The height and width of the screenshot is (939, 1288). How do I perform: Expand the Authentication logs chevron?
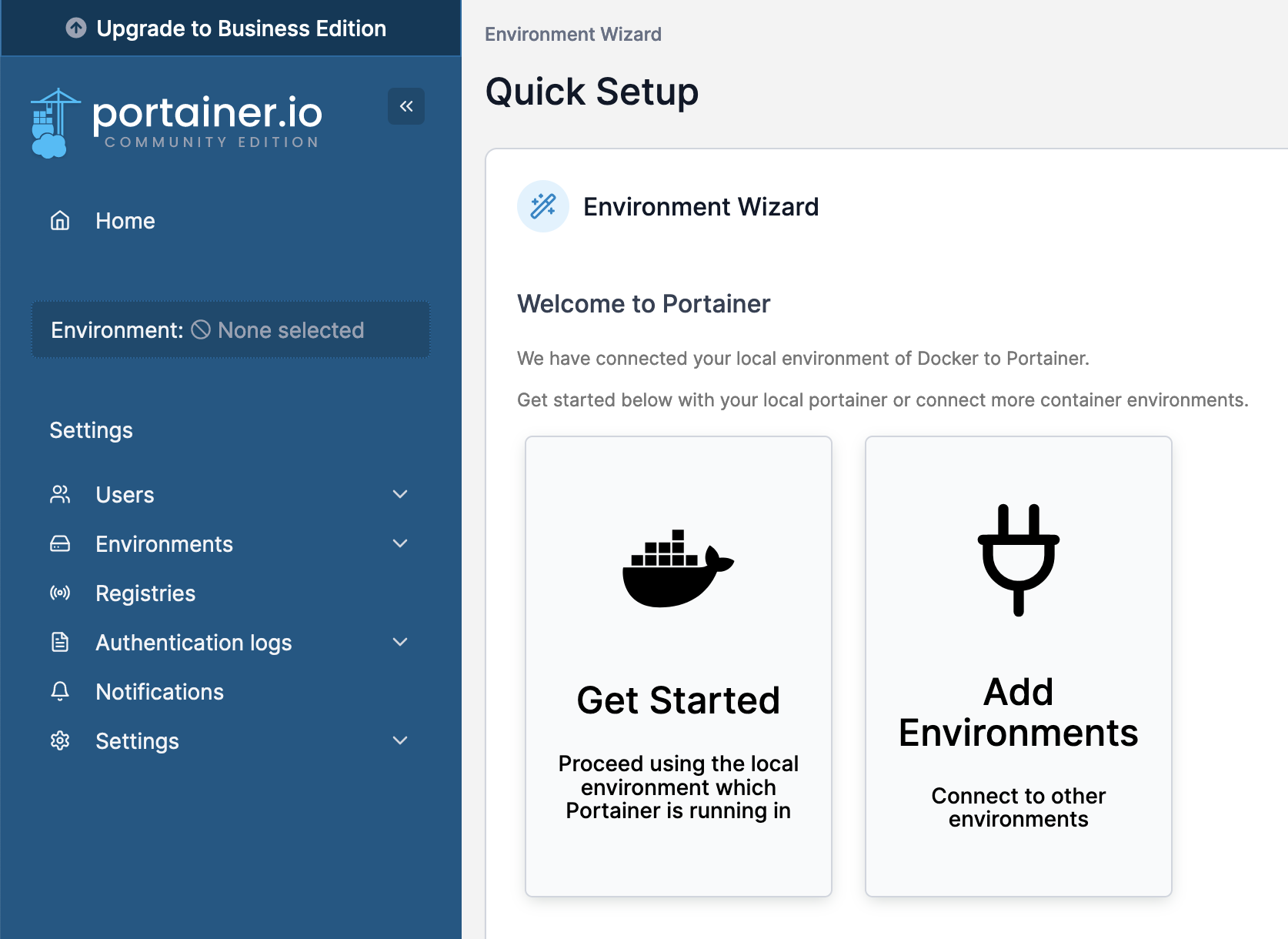pyautogui.click(x=400, y=642)
